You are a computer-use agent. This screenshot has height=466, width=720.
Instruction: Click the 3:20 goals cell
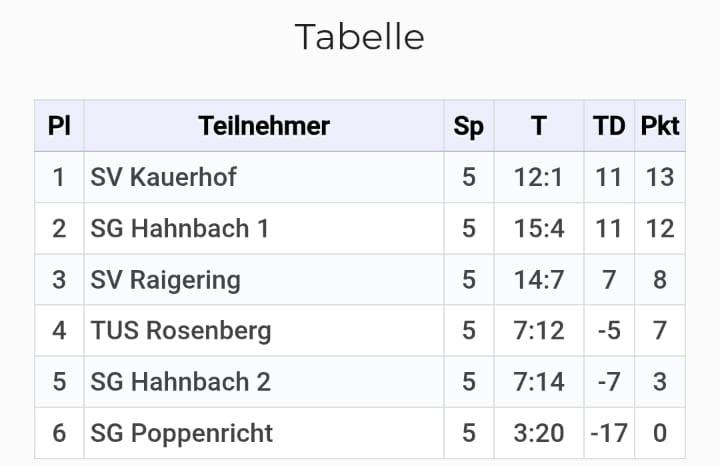pos(539,433)
